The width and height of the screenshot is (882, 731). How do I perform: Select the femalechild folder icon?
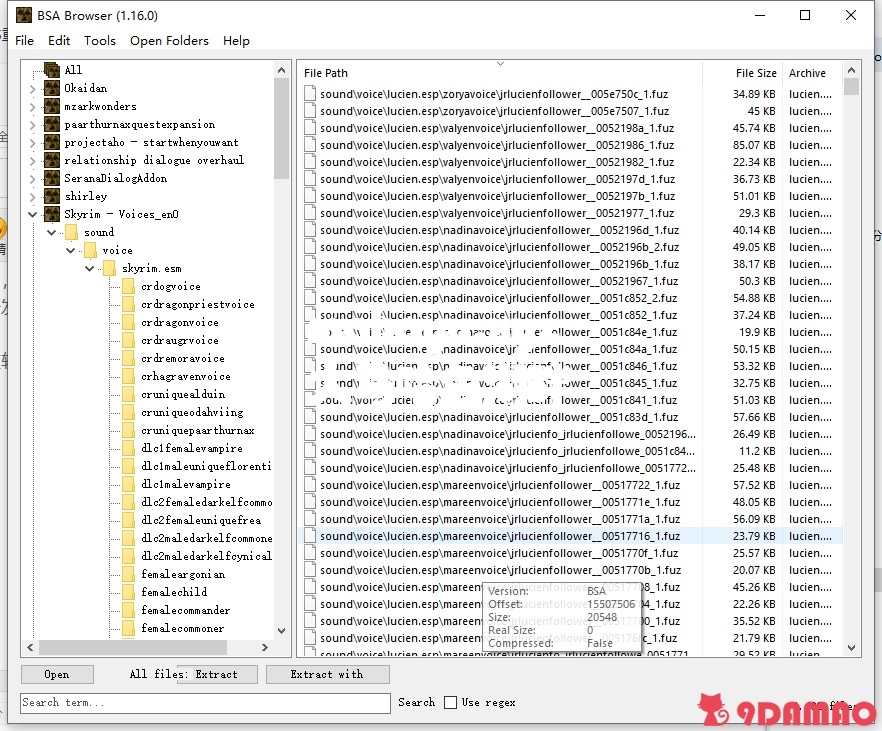tap(128, 592)
